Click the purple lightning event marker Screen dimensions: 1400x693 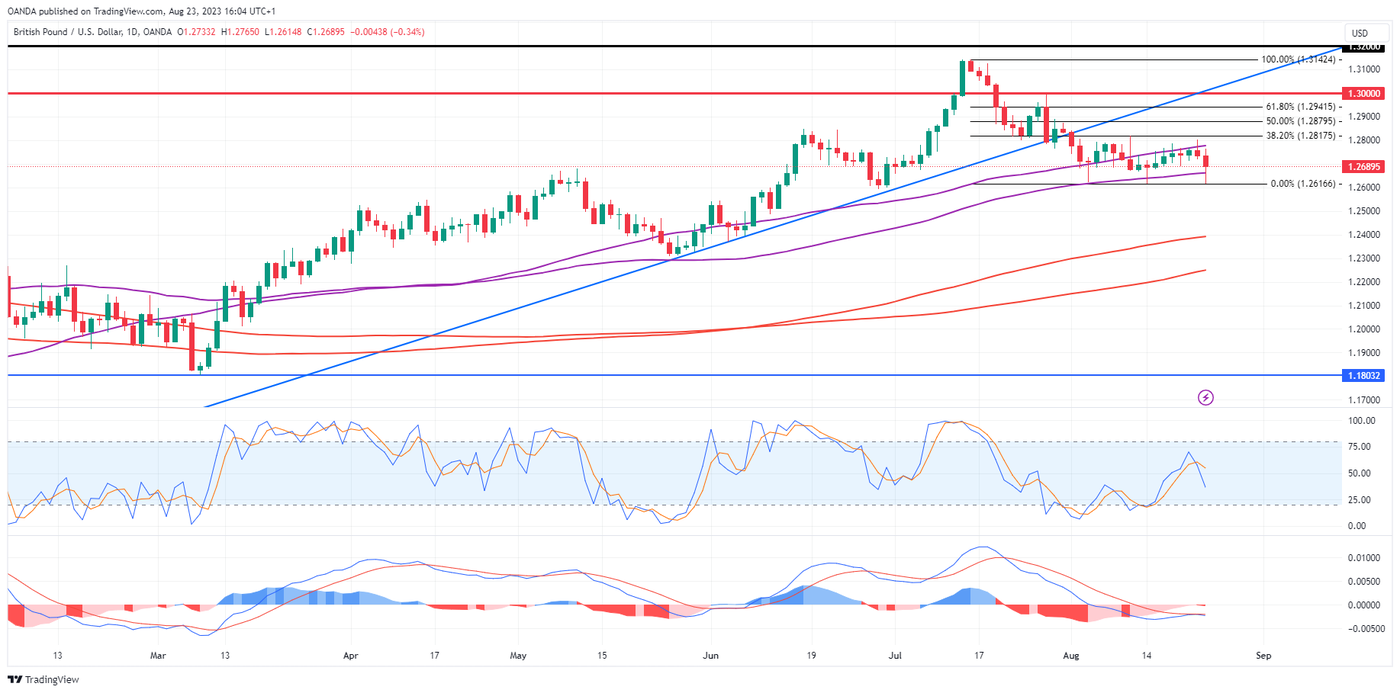1206,397
